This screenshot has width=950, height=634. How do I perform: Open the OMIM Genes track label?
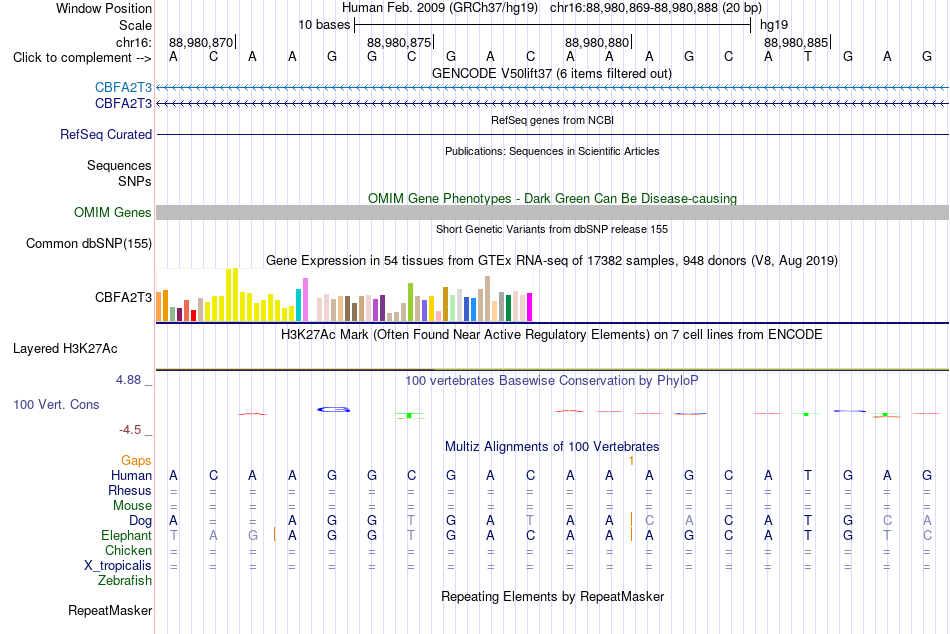(112, 213)
